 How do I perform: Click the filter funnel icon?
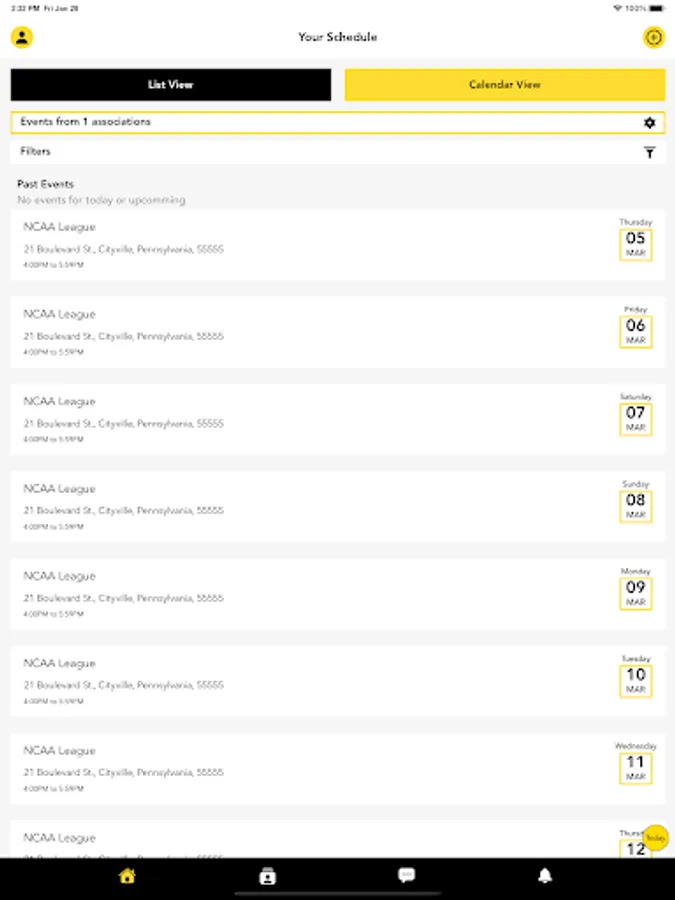tap(649, 152)
